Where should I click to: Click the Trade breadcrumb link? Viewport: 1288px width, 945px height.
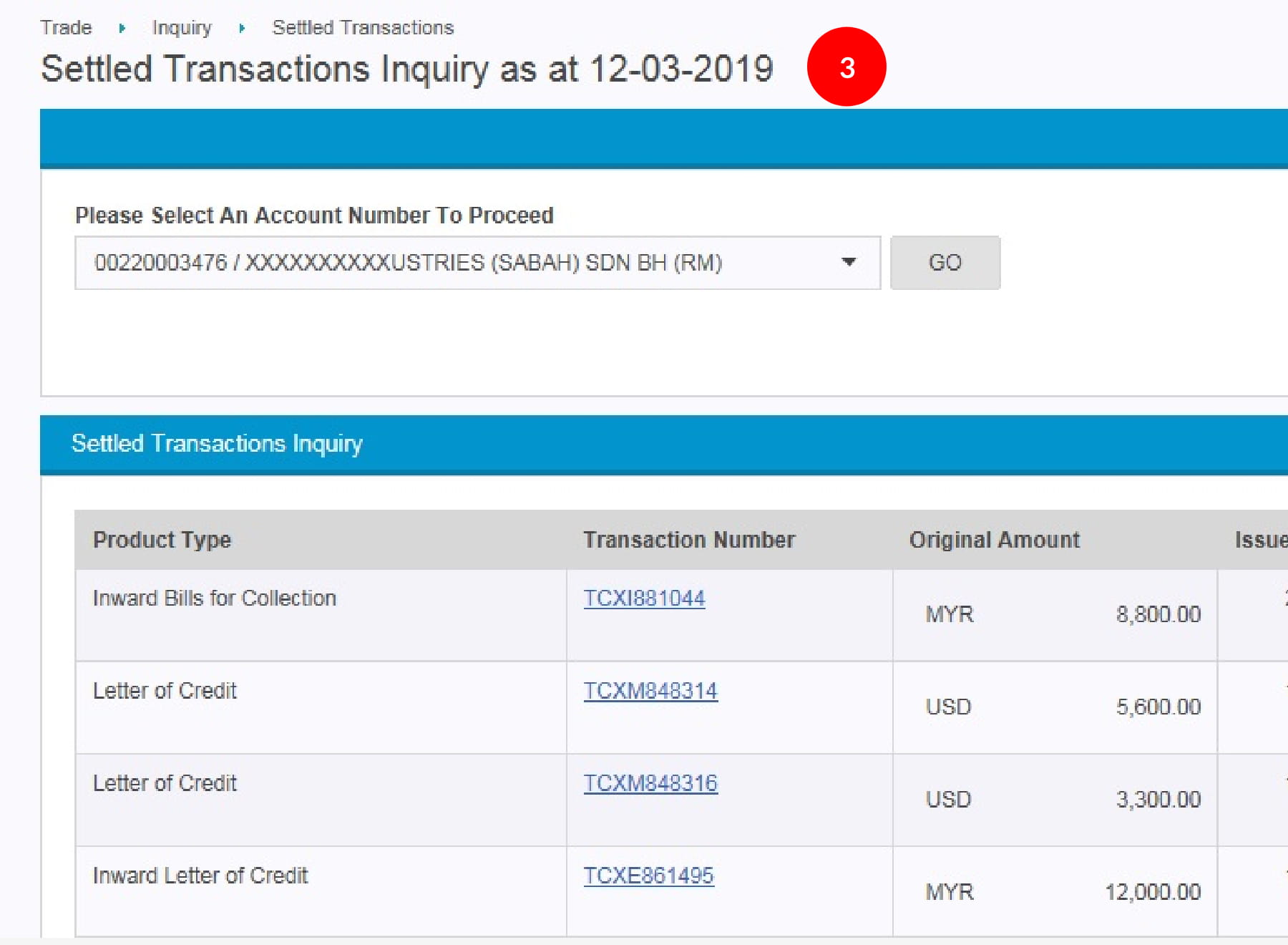(x=66, y=28)
